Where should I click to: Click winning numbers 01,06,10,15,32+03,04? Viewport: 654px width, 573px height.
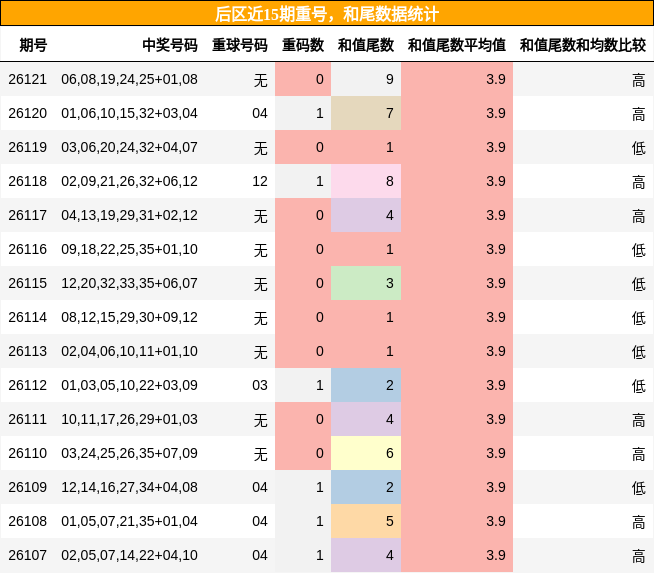click(x=129, y=113)
